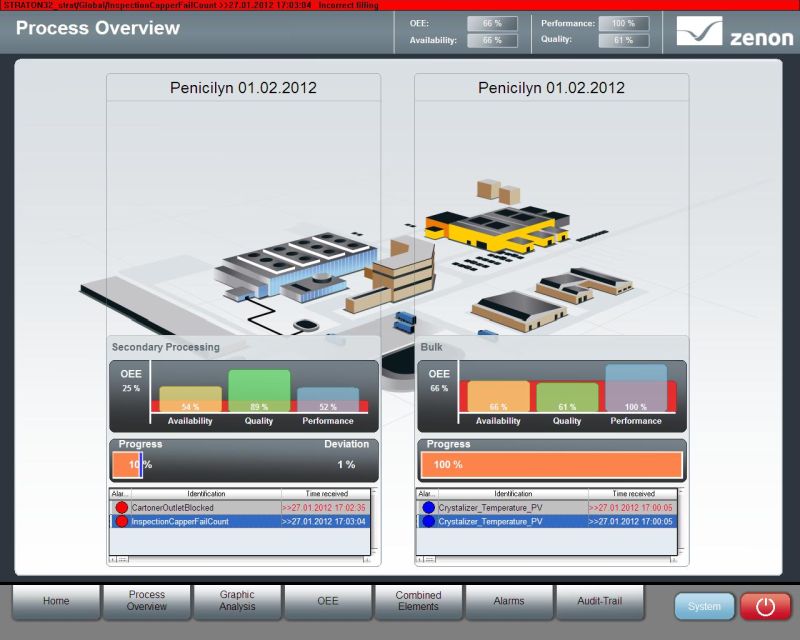Open the Home screen
Screen dimensions: 800x640
[x=56, y=601]
